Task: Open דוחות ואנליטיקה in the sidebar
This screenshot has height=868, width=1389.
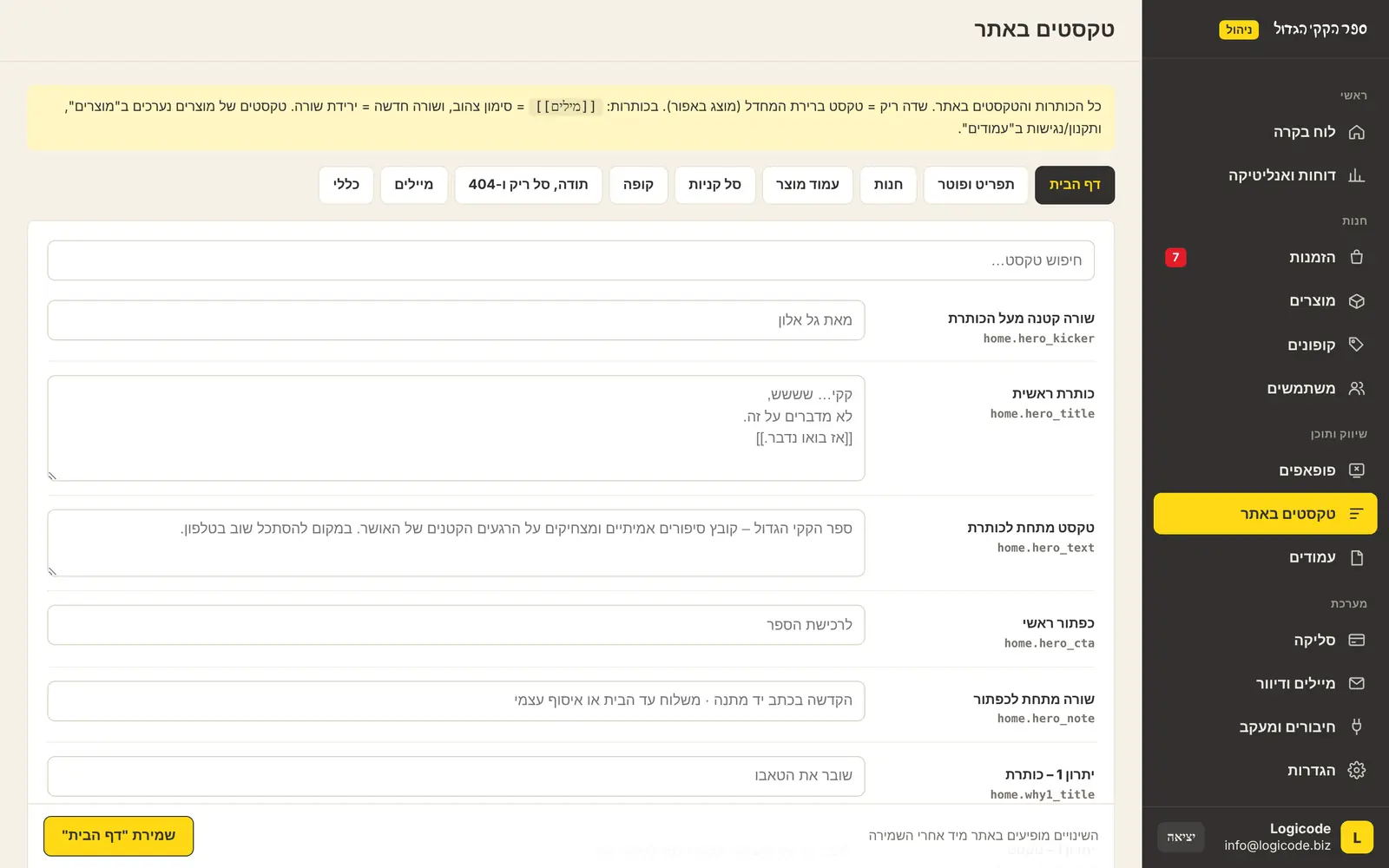Action: 1266,175
